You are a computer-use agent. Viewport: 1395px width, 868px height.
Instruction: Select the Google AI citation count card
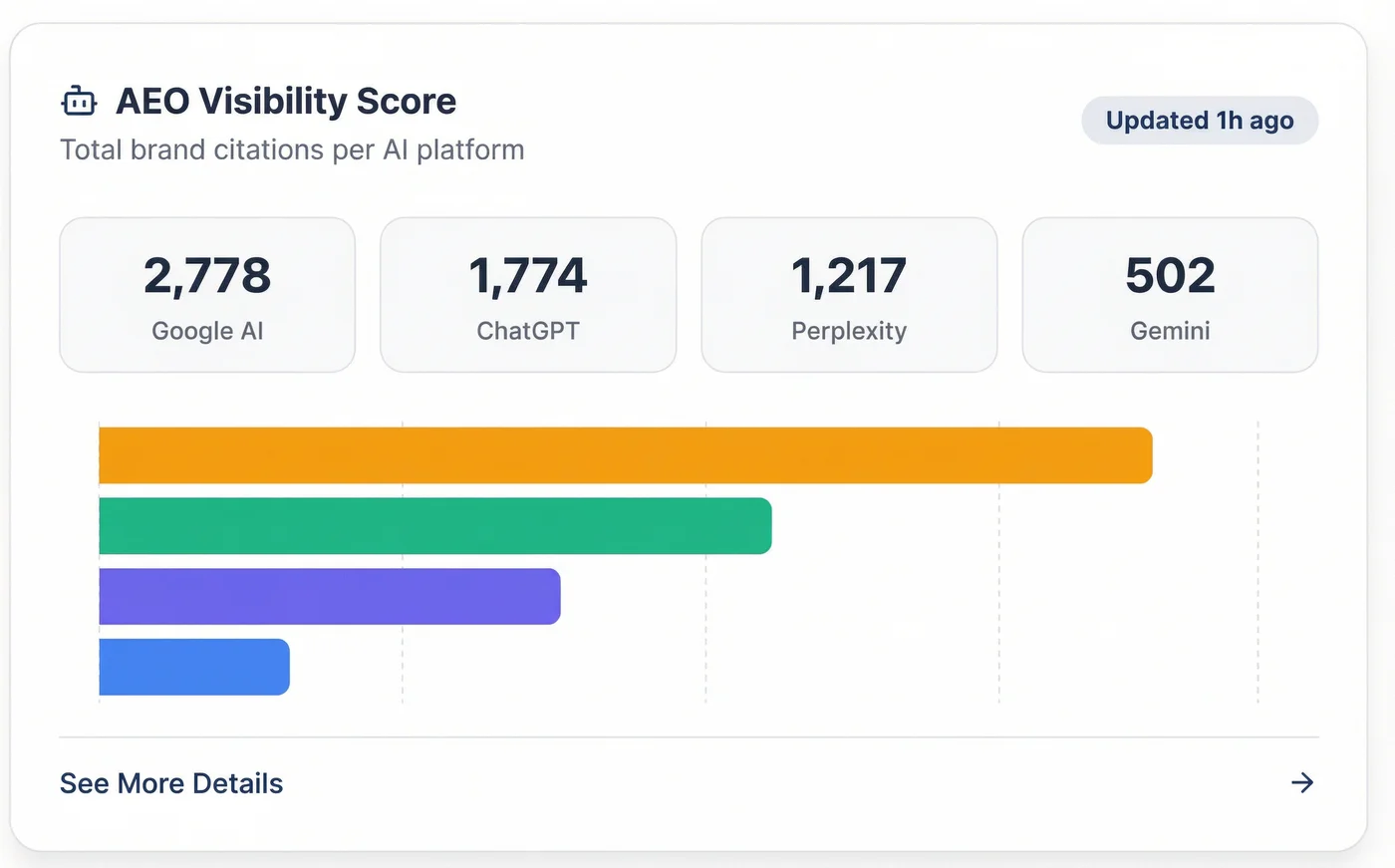[207, 294]
